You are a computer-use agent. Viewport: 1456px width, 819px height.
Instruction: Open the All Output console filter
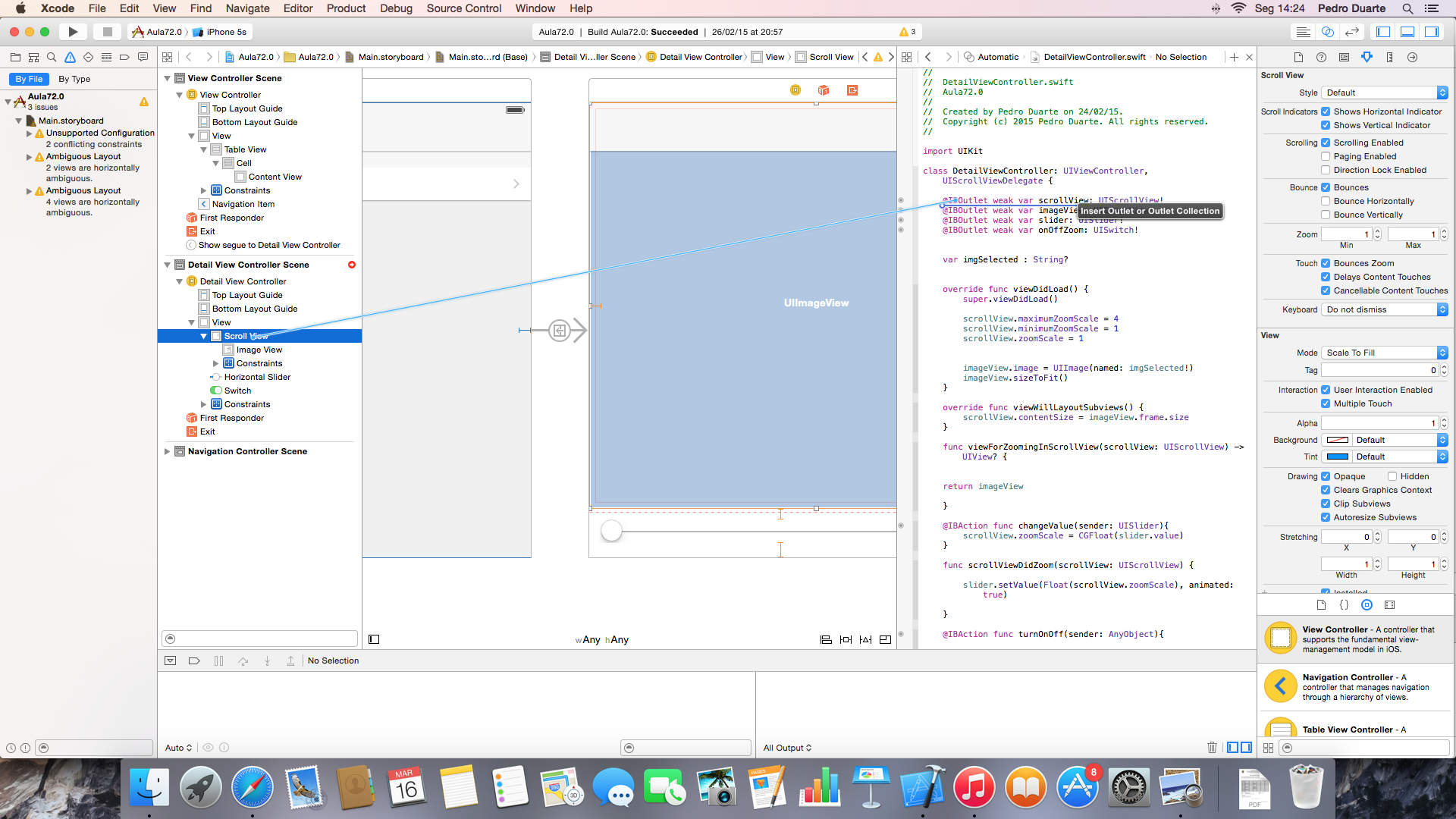787,748
